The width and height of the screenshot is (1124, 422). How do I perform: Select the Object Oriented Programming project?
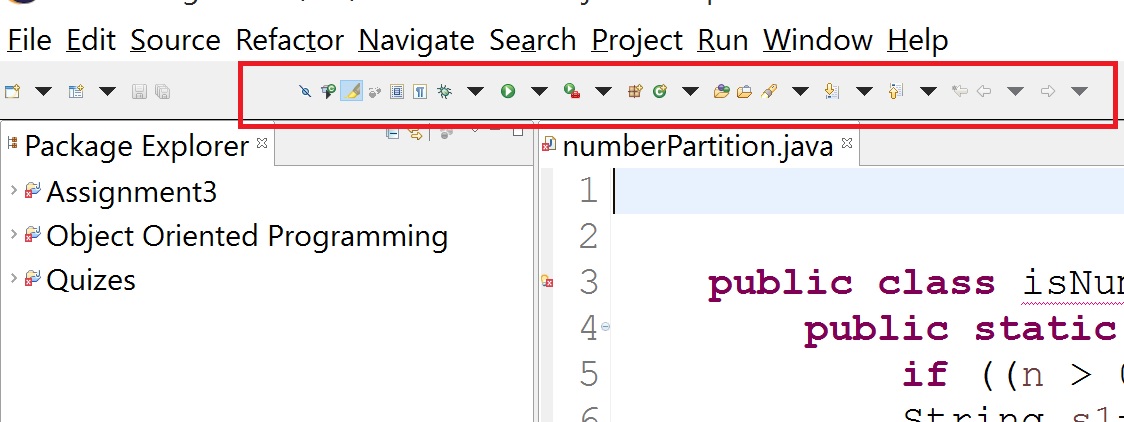pos(247,236)
